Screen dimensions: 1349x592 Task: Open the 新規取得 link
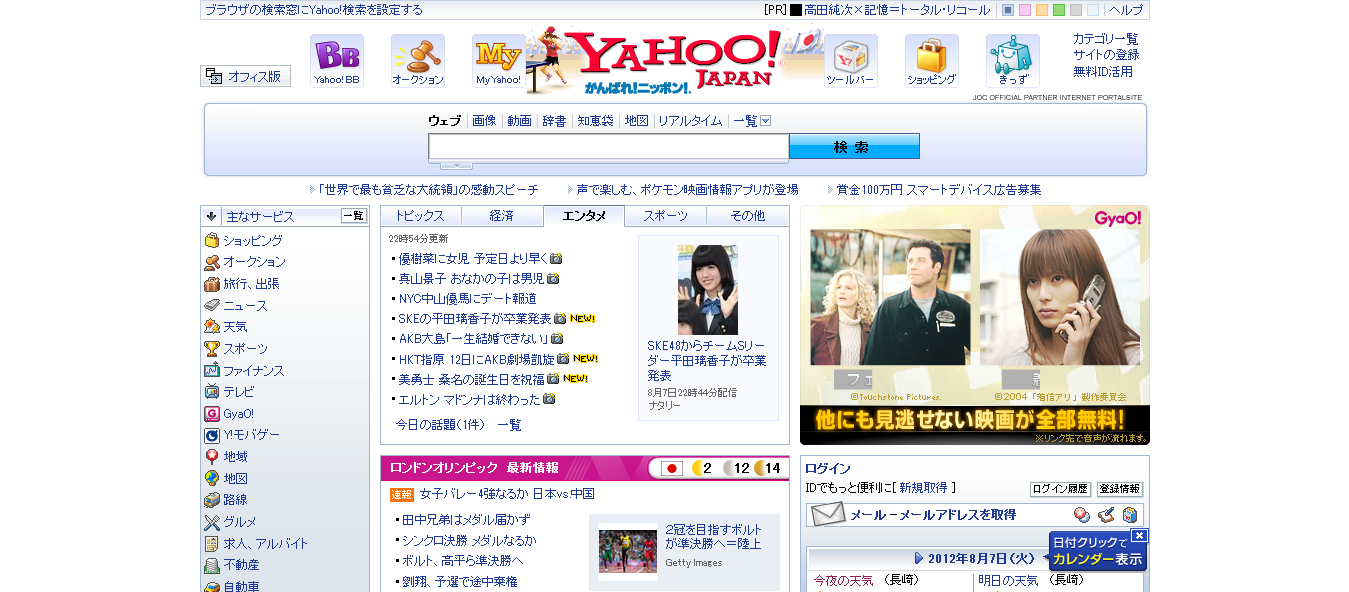pyautogui.click(x=923, y=488)
